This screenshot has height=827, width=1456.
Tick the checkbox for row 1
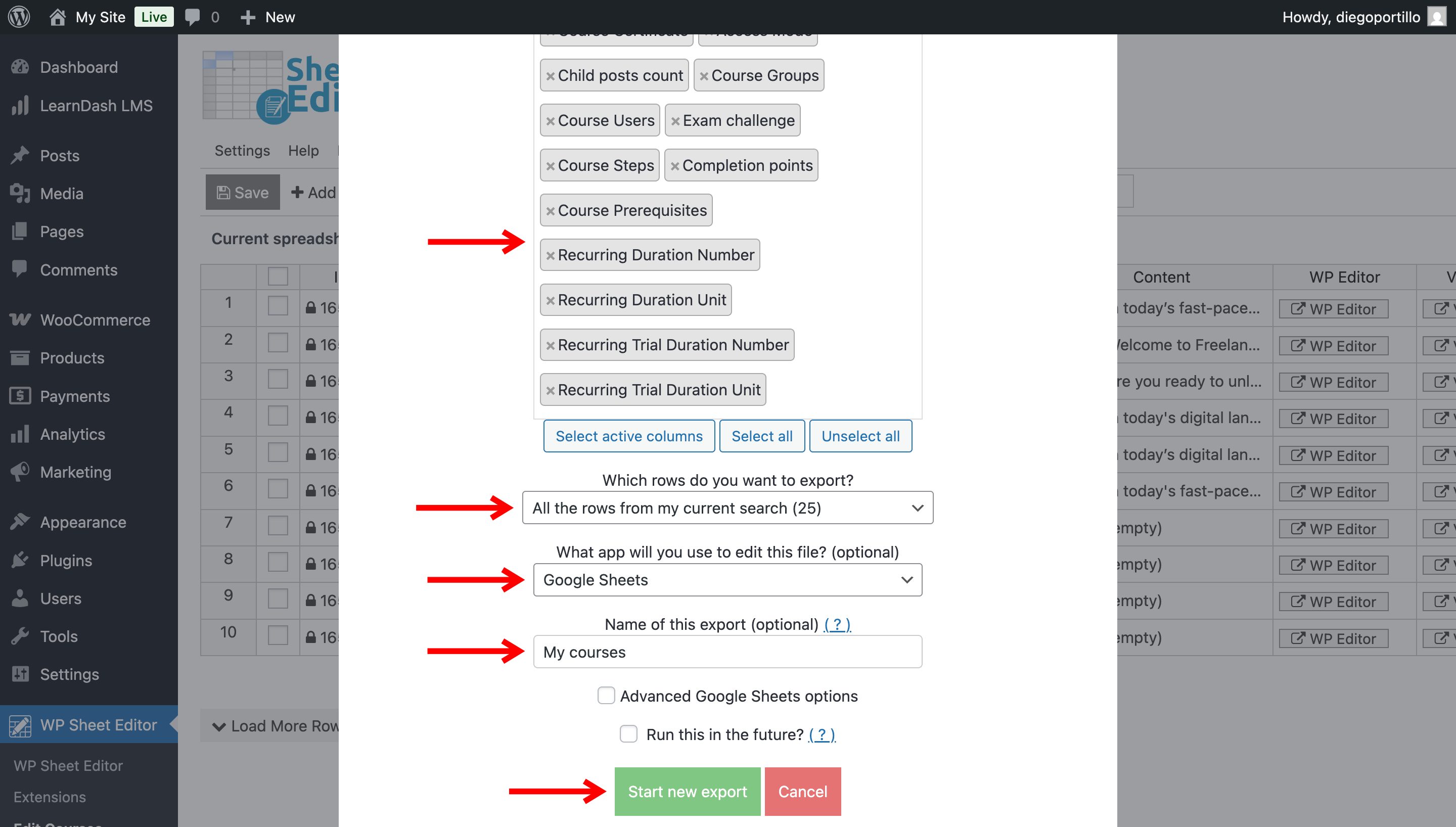click(x=278, y=307)
